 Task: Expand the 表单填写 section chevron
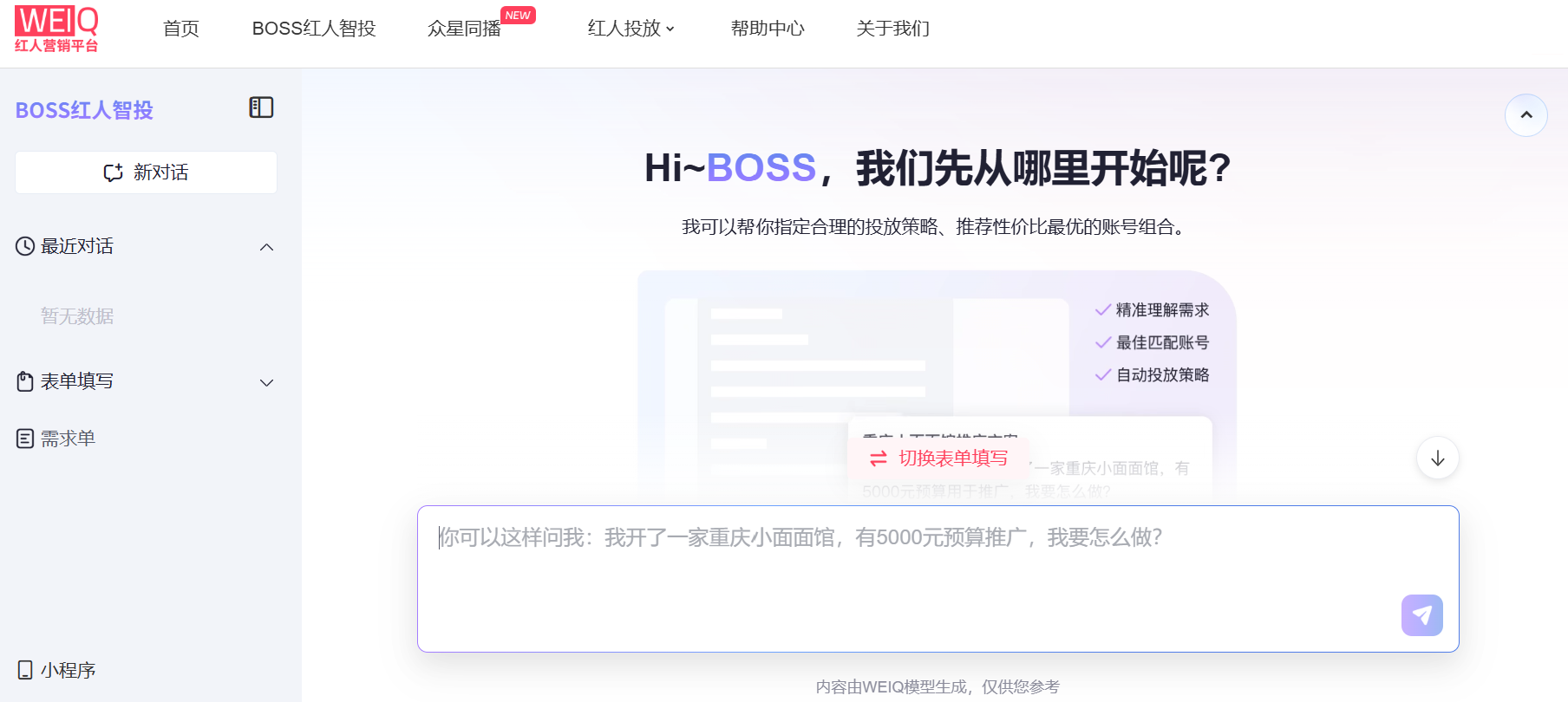click(267, 382)
